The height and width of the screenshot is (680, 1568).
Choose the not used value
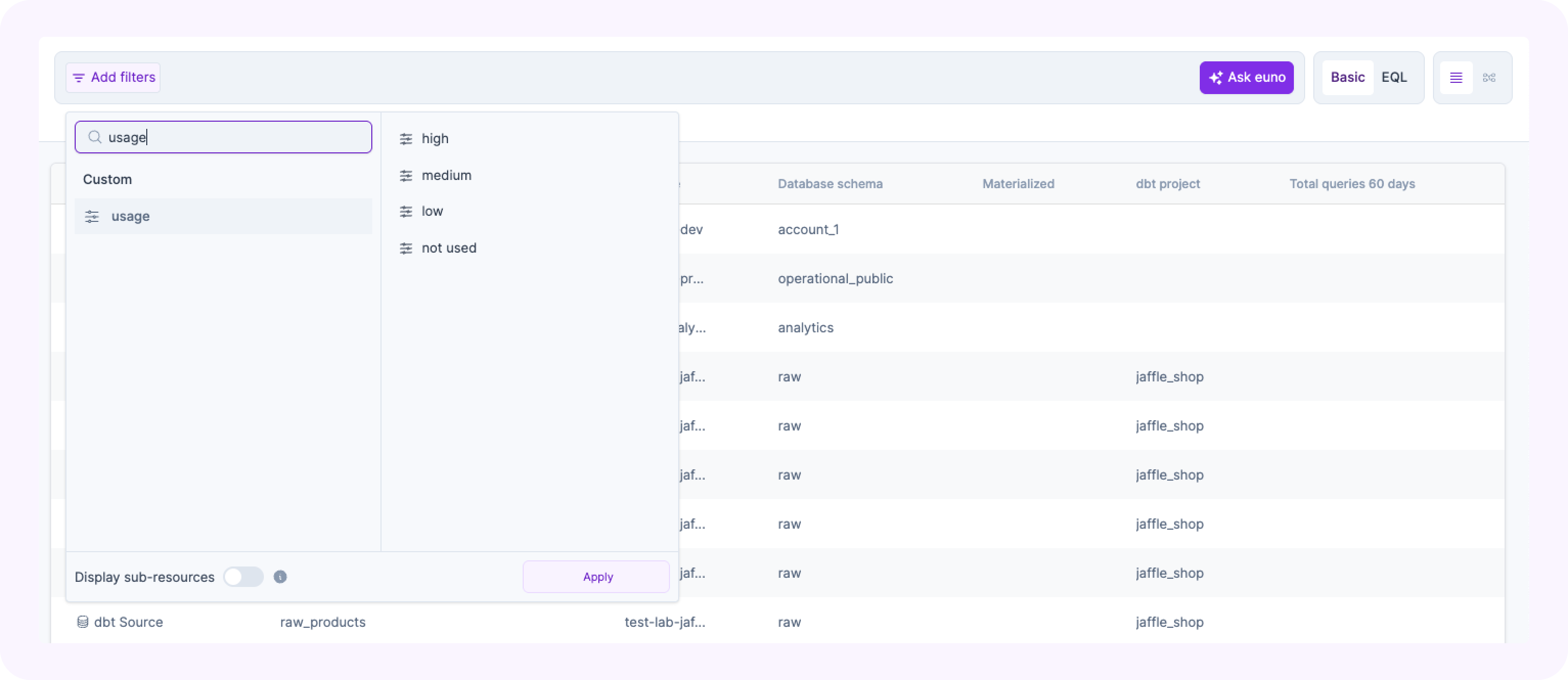point(449,248)
